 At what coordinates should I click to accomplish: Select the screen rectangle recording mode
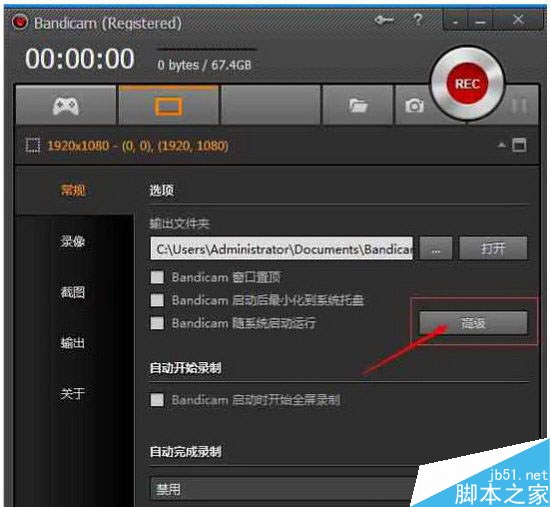pos(169,105)
